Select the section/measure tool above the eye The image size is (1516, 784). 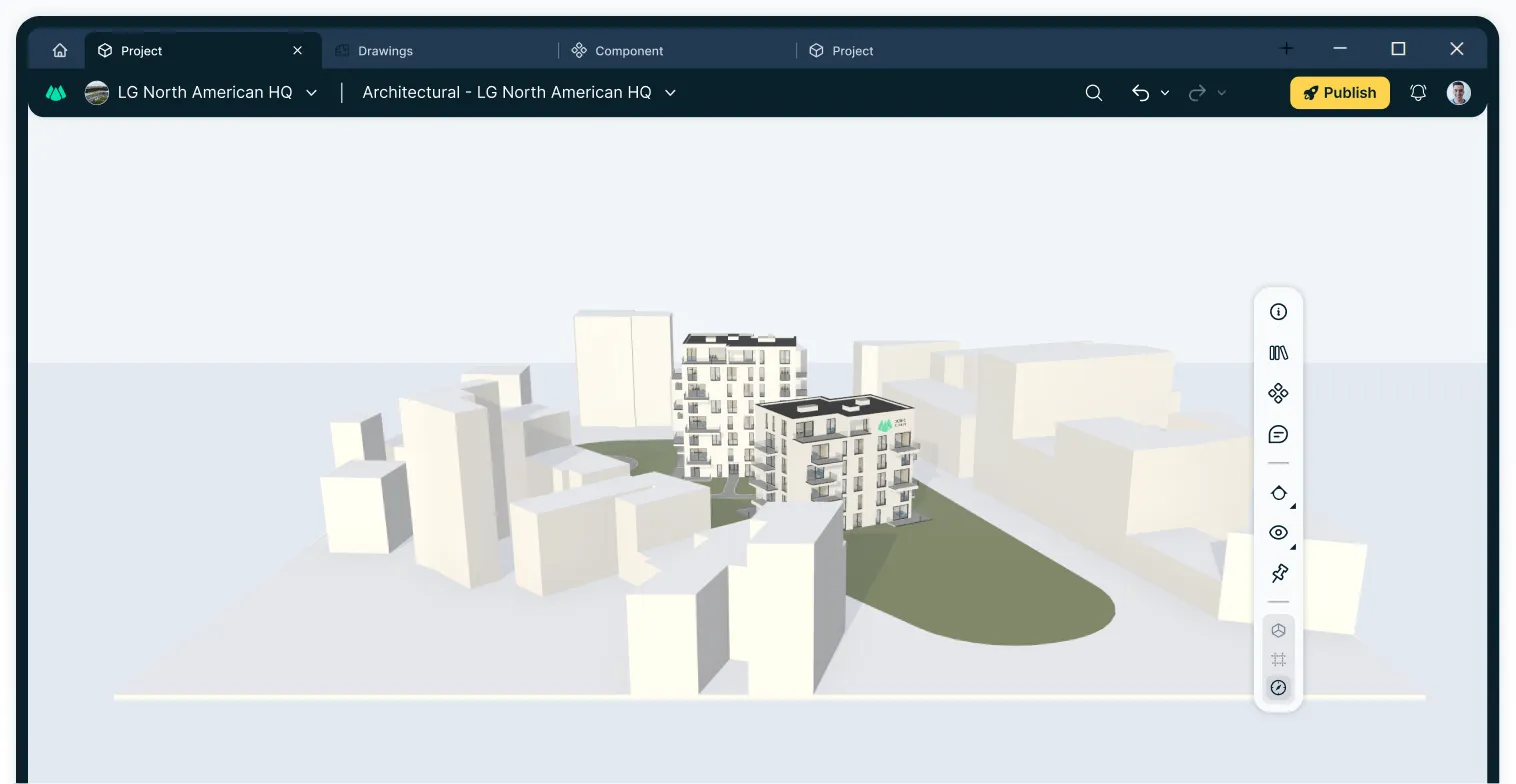[1278, 493]
